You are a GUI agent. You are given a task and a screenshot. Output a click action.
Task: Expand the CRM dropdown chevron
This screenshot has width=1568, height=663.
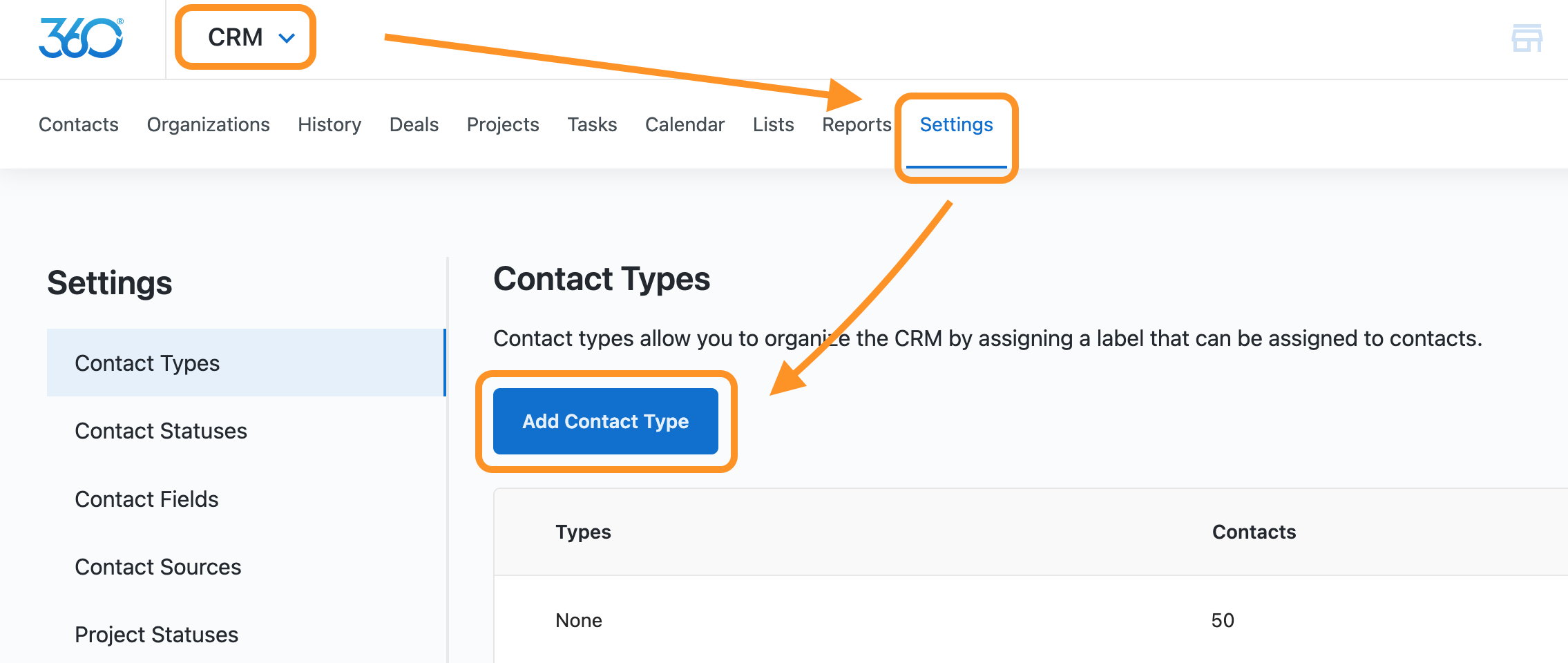pyautogui.click(x=287, y=38)
